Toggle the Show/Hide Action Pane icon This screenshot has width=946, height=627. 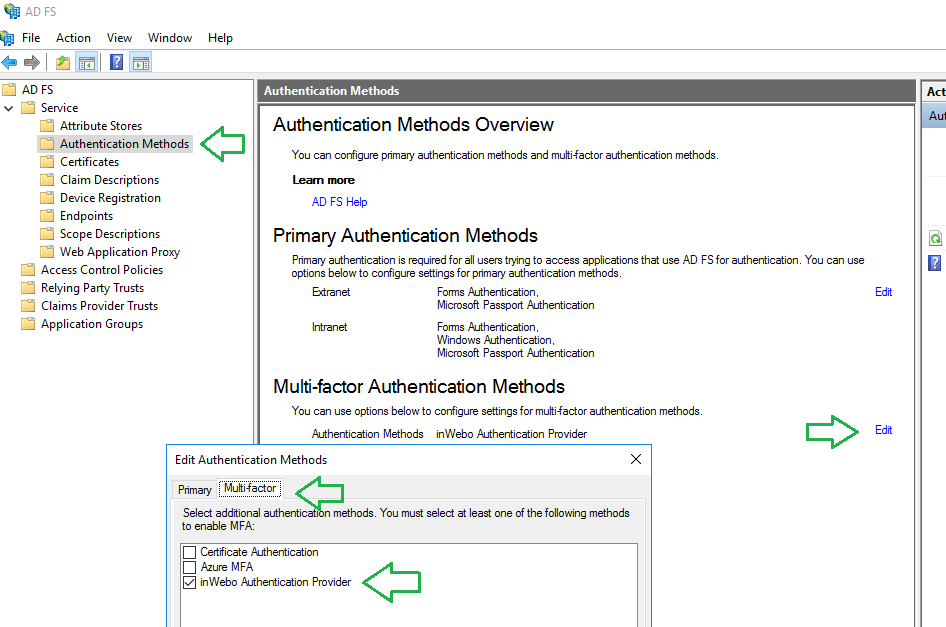click(140, 61)
